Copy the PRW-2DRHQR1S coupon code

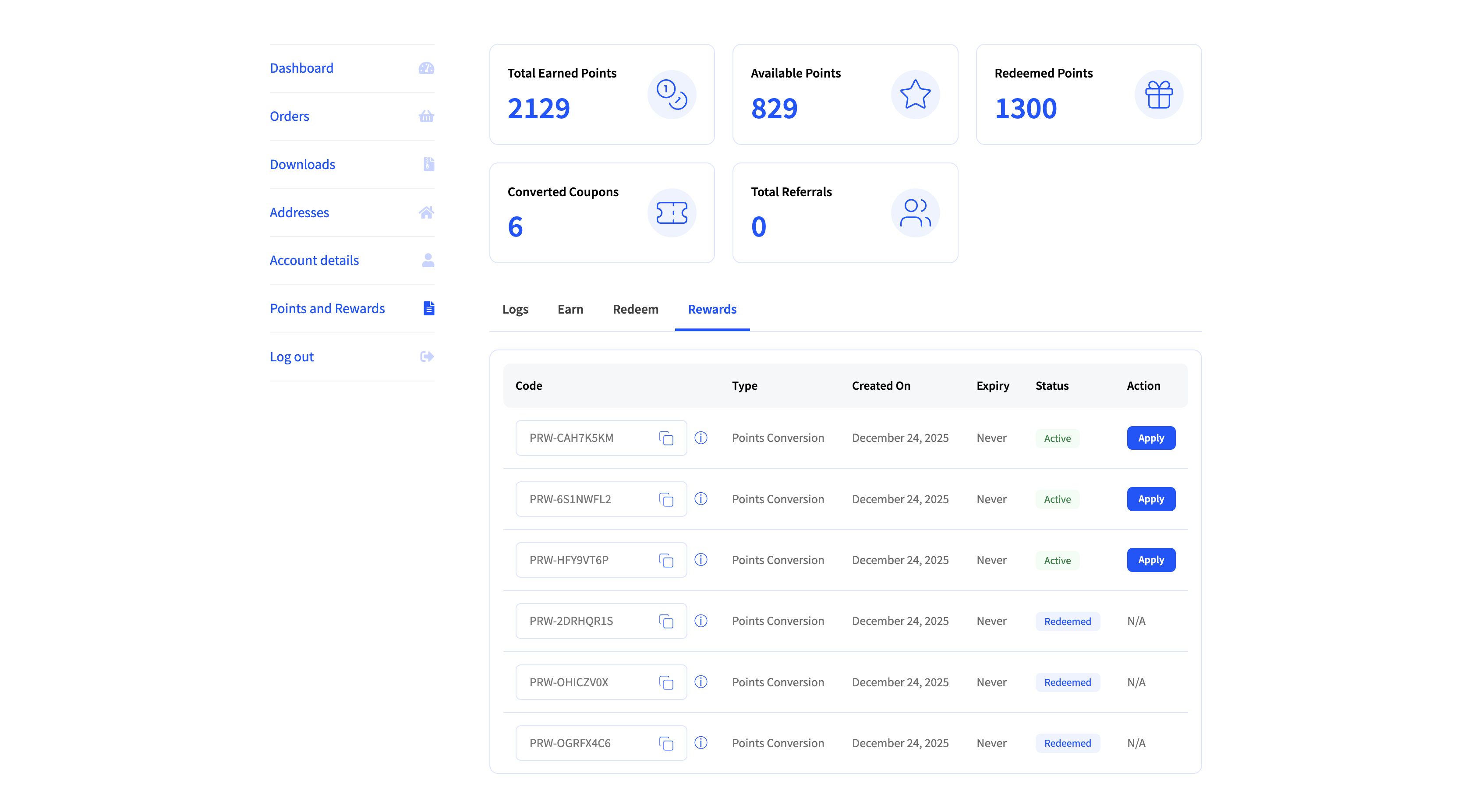[666, 621]
